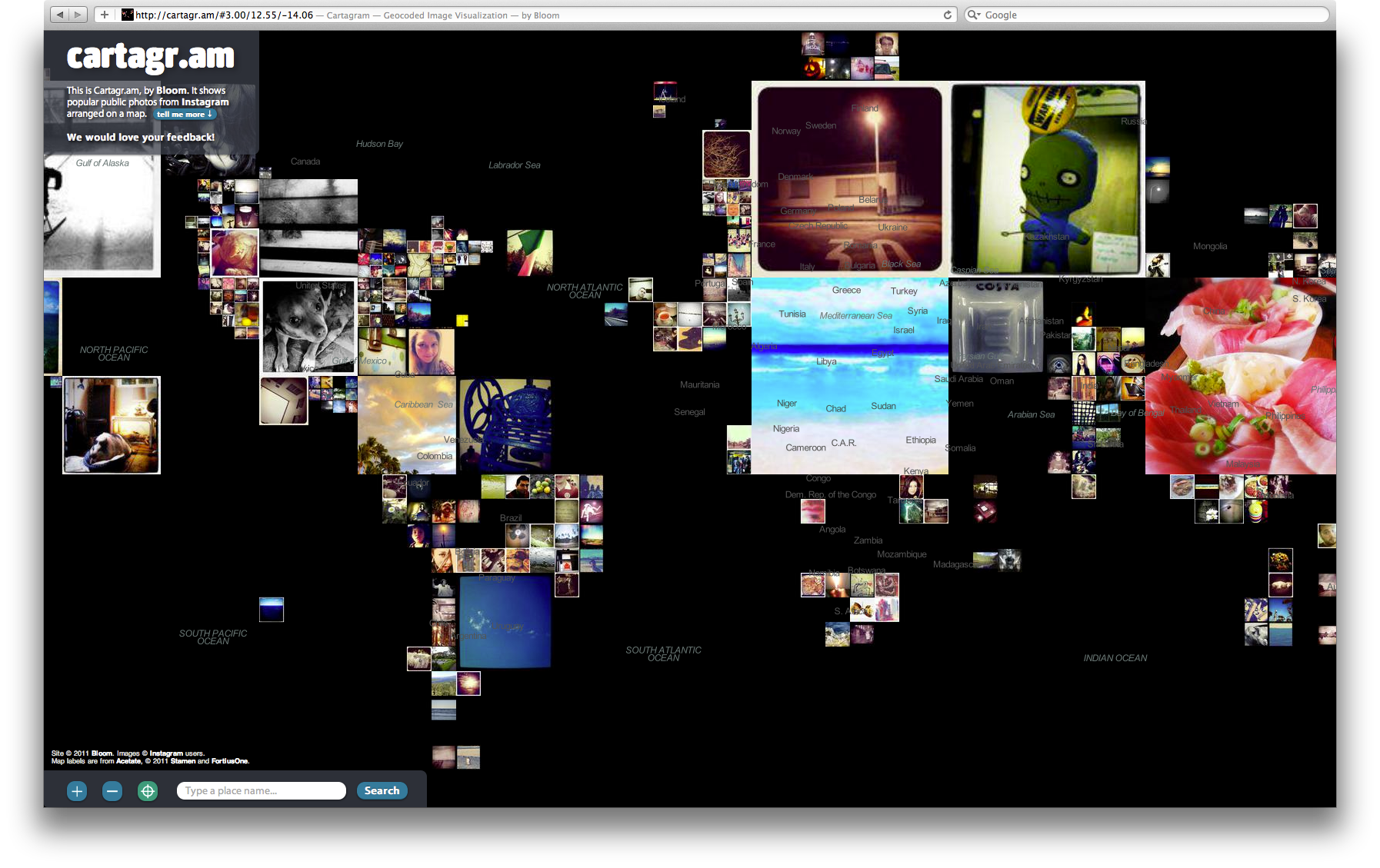Open the blue beach photo over Africa
Screen dimensions: 1380x868
click(x=849, y=377)
